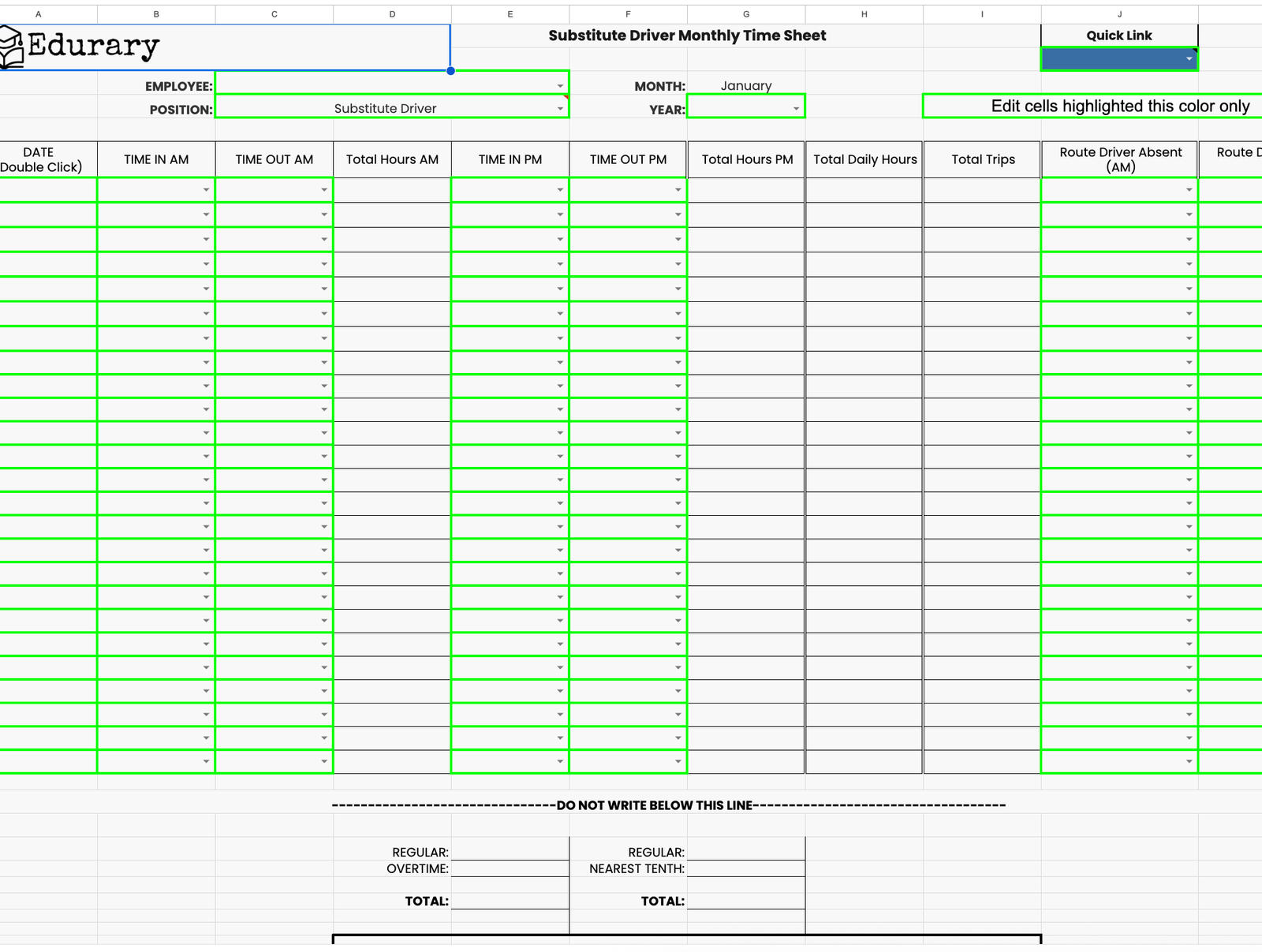Screen dimensions: 1262x952
Task: Expand the EMPLOYEE dropdown arrow
Action: (560, 86)
